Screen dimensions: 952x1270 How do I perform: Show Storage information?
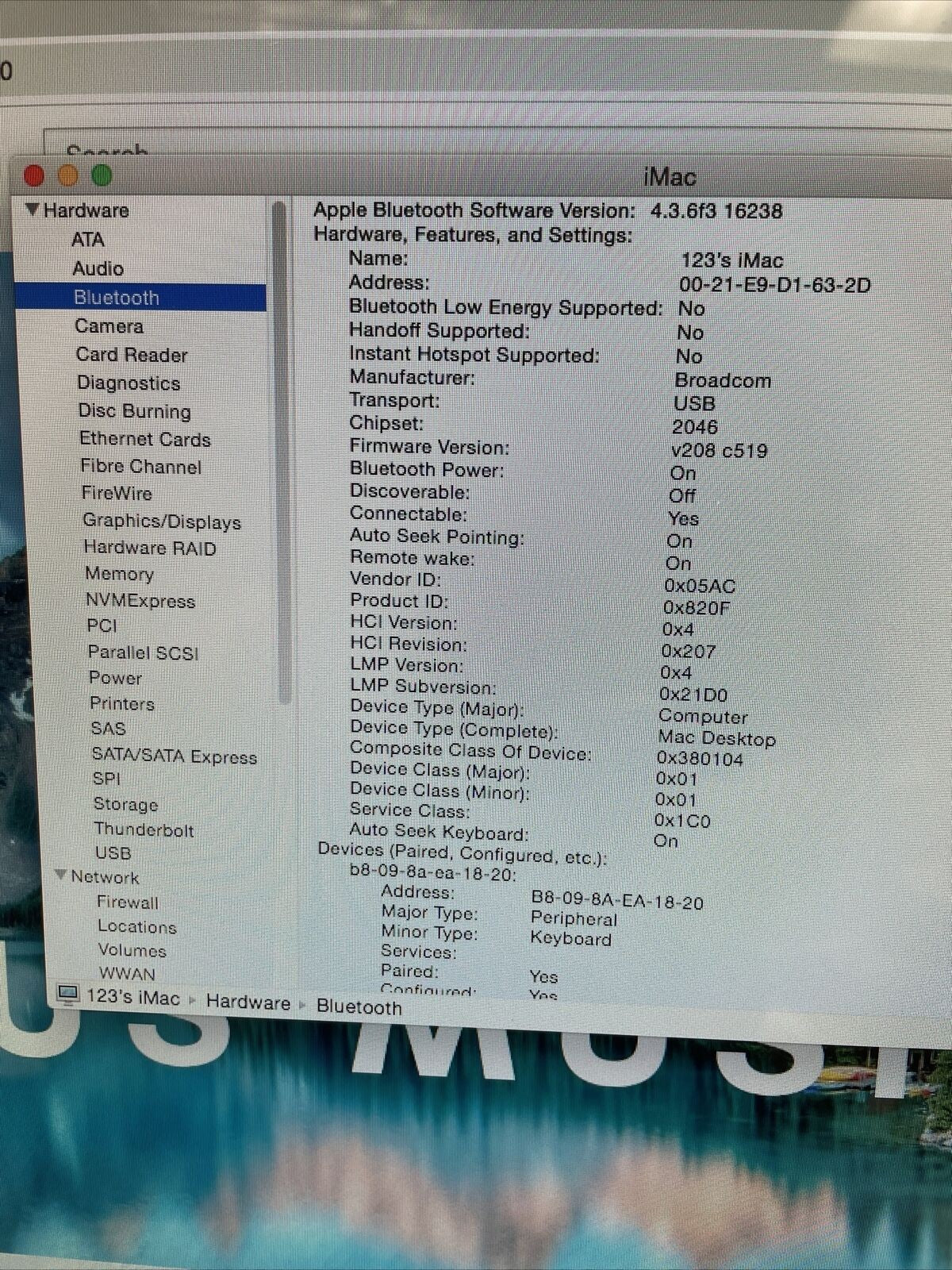coord(125,804)
